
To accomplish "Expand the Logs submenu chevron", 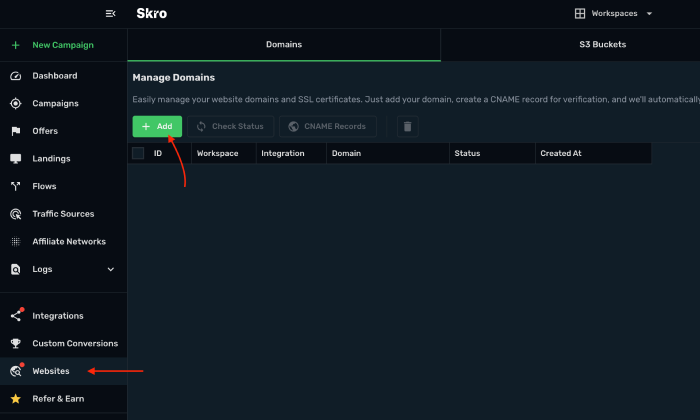I will 111,270.
